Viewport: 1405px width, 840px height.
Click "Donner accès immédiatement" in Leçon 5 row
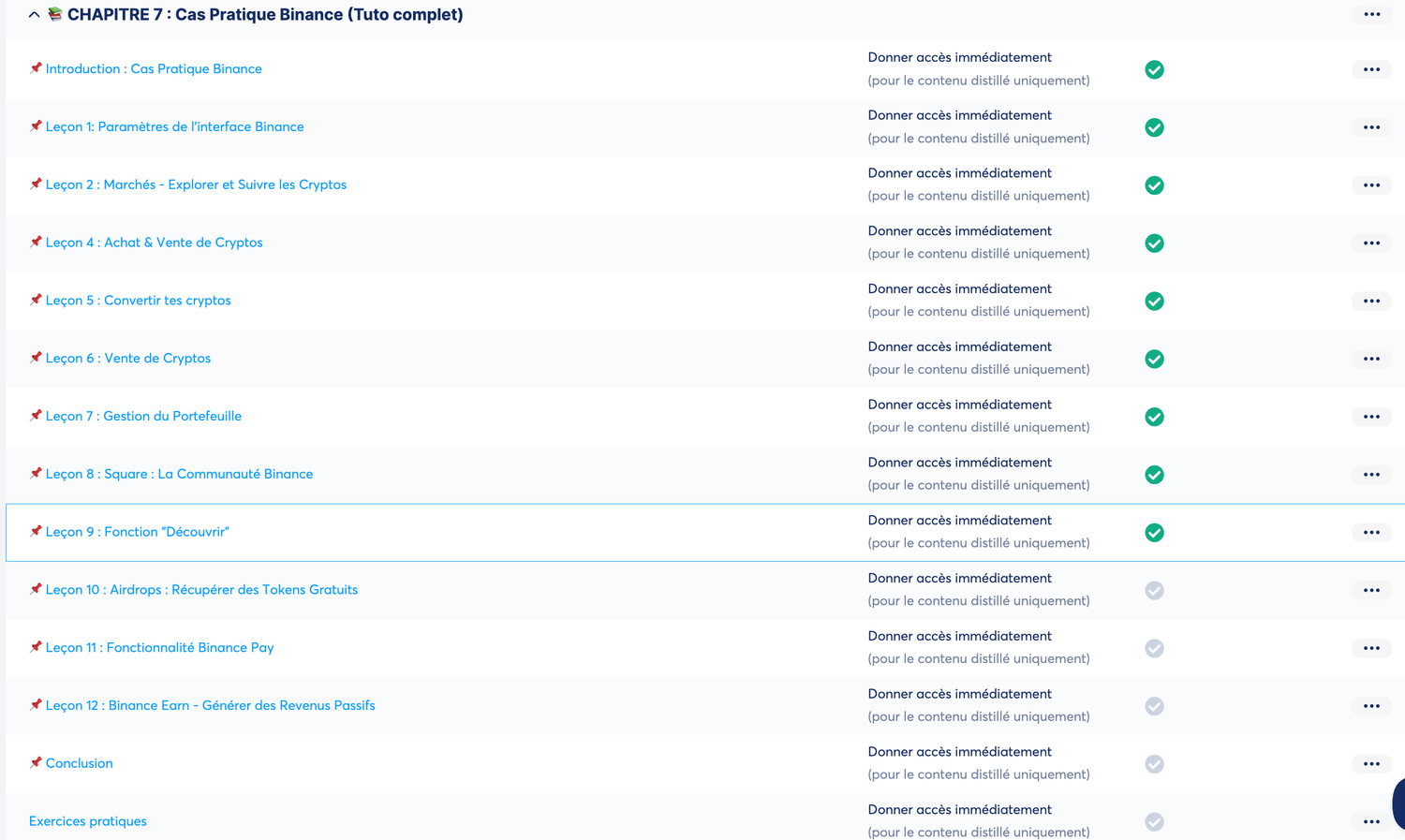click(x=960, y=289)
